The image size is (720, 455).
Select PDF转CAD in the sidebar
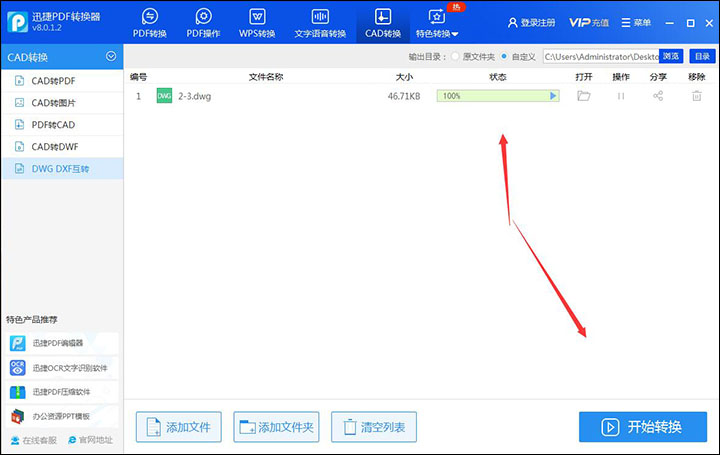(62, 125)
